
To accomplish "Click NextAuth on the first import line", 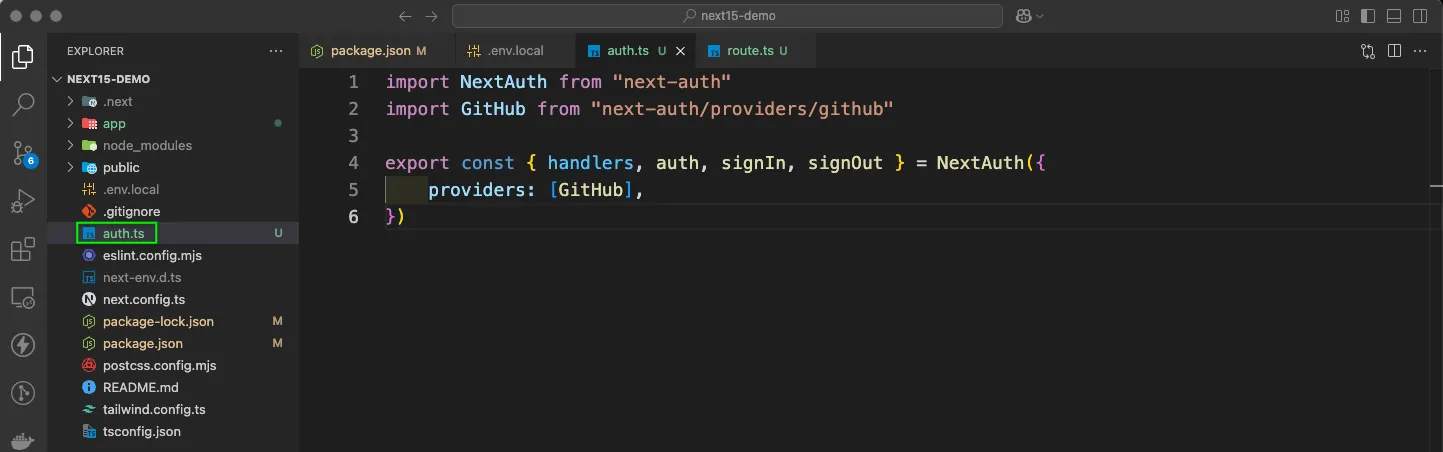I will click(x=503, y=81).
